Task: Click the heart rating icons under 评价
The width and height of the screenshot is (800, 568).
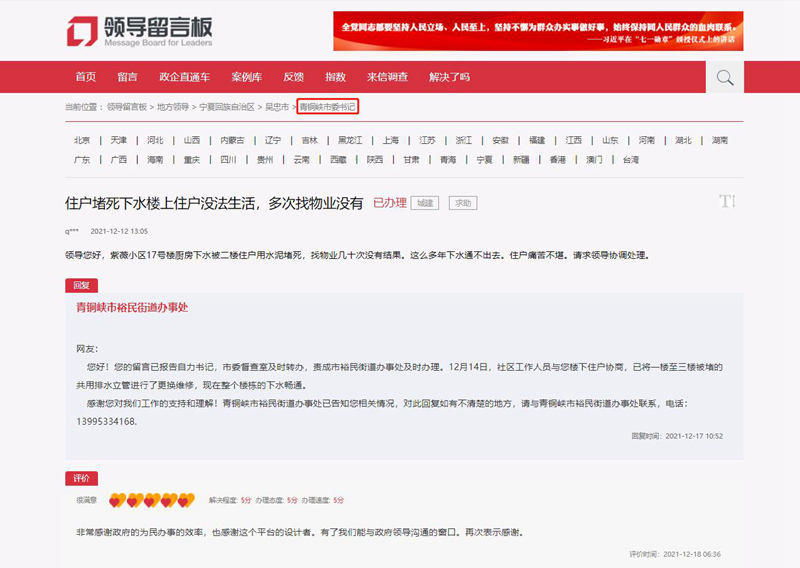Action: coord(151,500)
